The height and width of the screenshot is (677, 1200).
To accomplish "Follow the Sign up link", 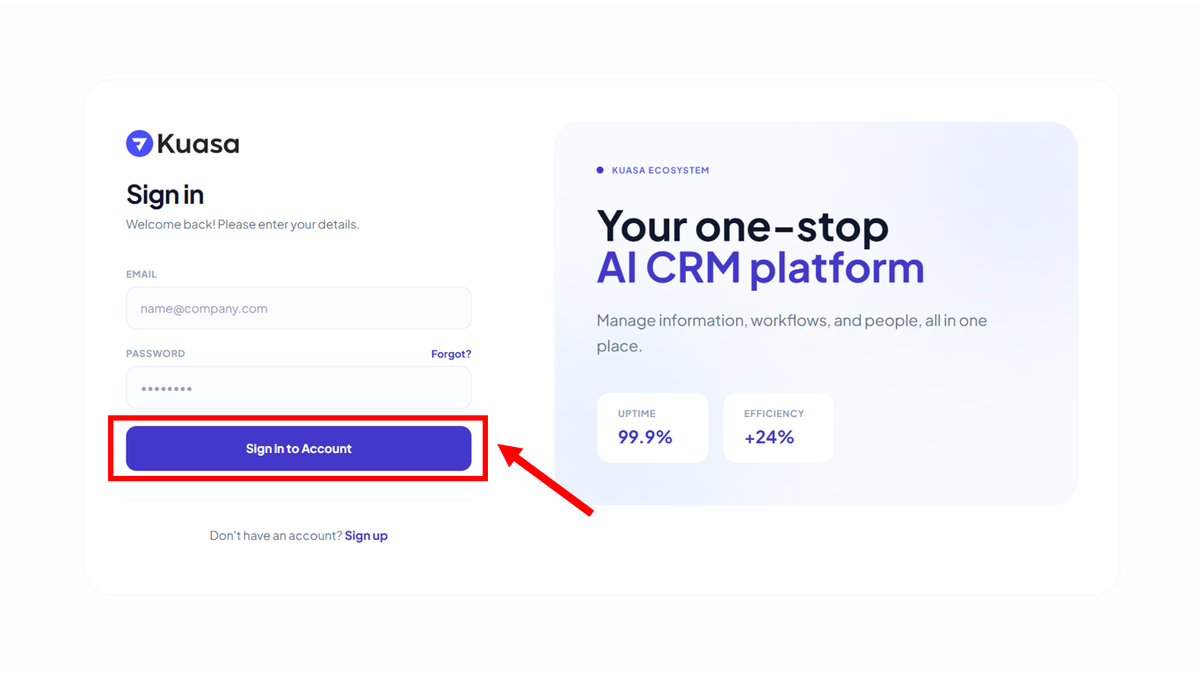I will click(366, 536).
